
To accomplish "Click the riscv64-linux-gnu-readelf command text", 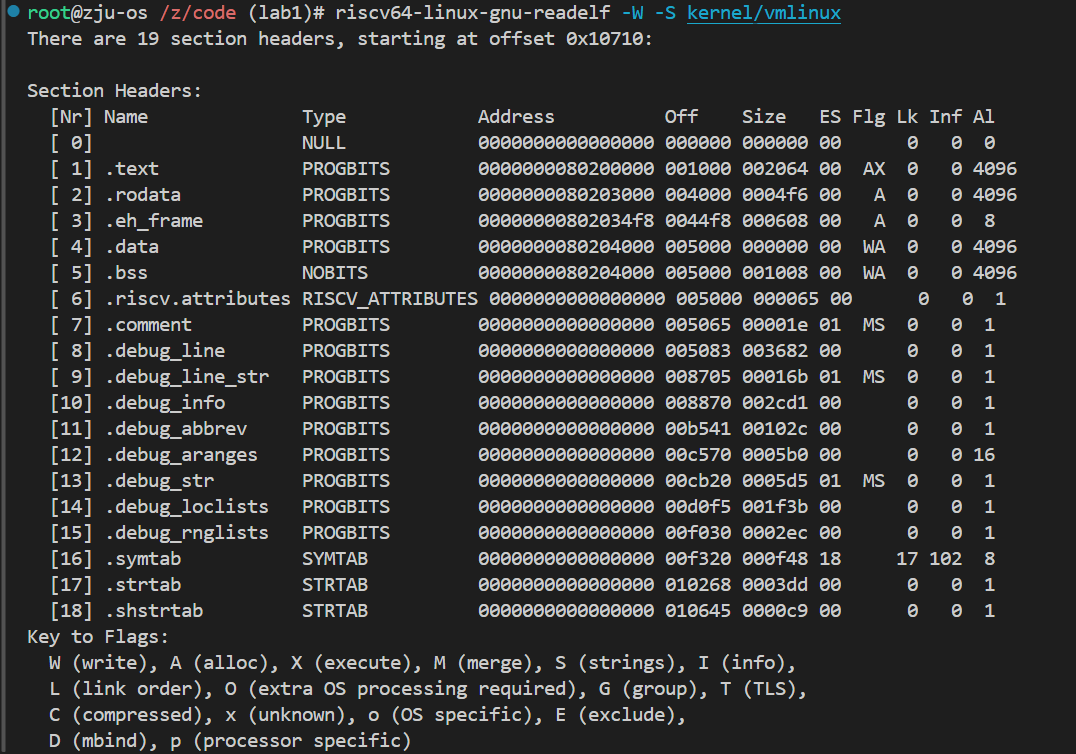I will pyautogui.click(x=473, y=13).
